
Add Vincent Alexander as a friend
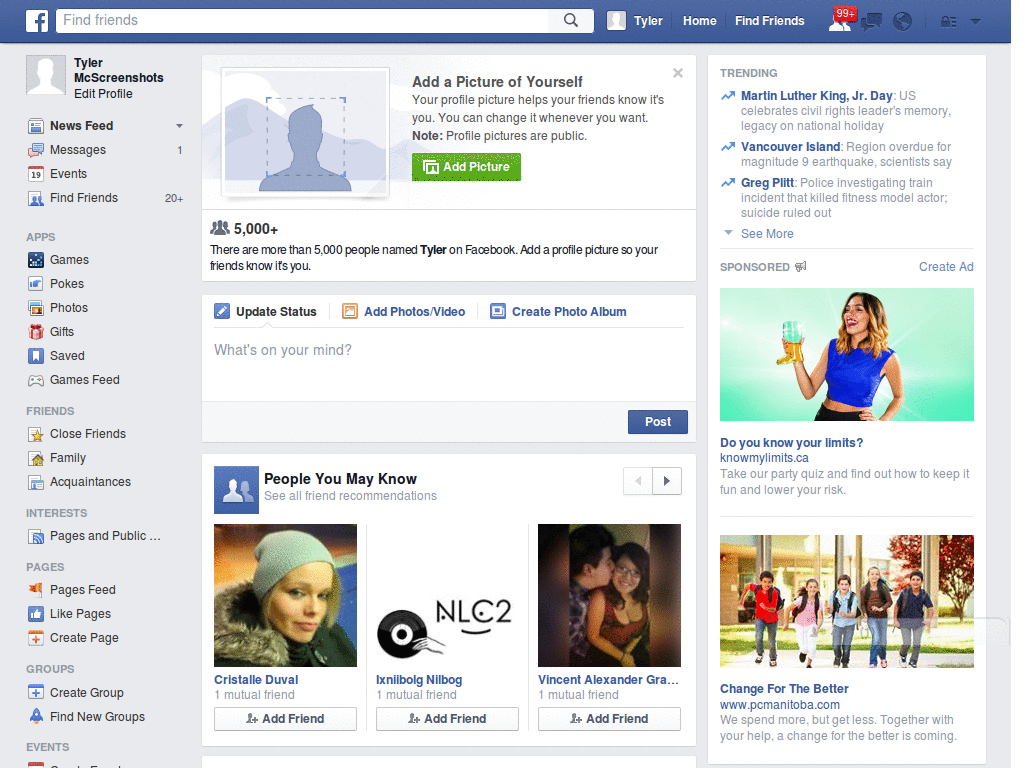pyautogui.click(x=609, y=718)
